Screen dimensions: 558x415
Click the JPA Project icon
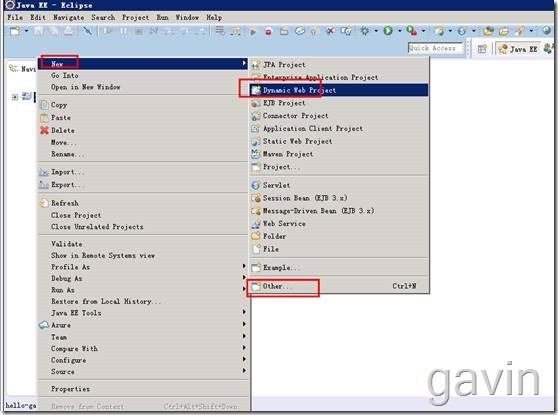pyautogui.click(x=256, y=65)
